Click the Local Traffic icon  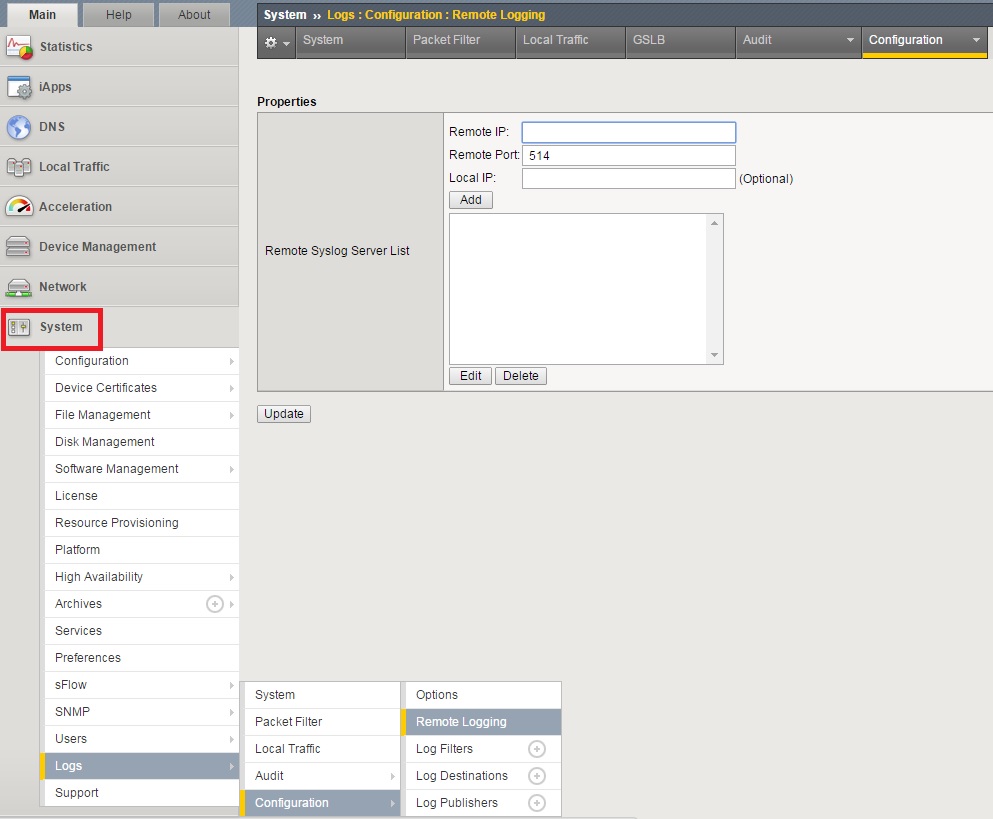point(20,167)
